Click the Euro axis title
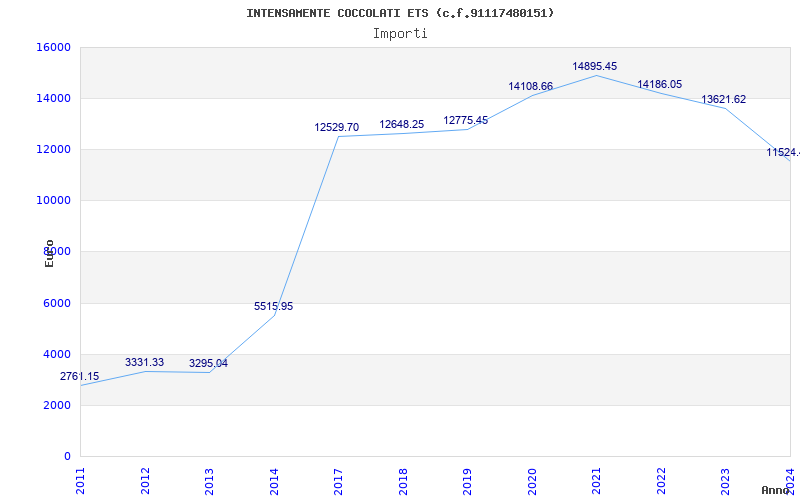Screen dimensions: 800x500 pos(49,253)
